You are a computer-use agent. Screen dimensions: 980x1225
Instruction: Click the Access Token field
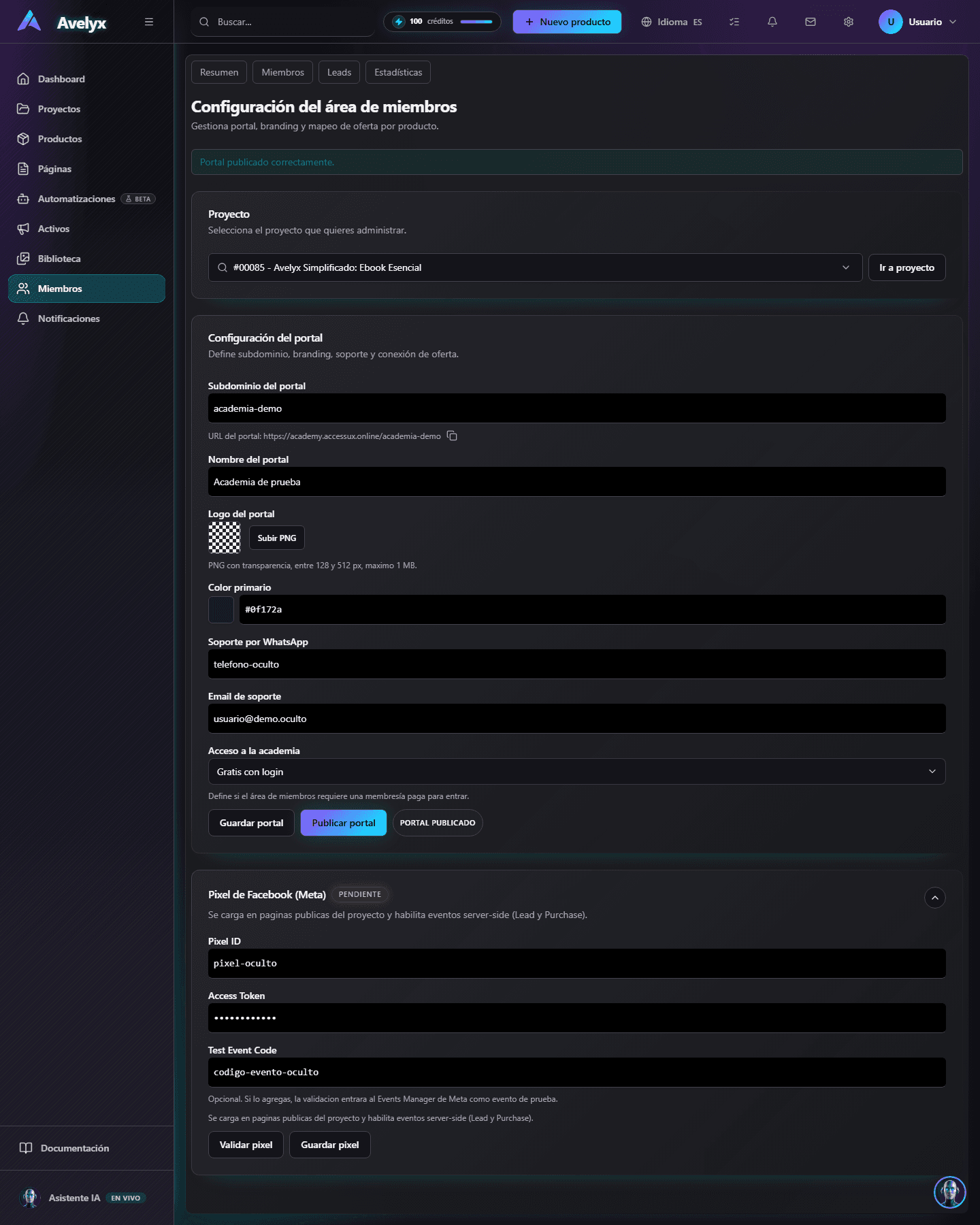pyautogui.click(x=576, y=1018)
